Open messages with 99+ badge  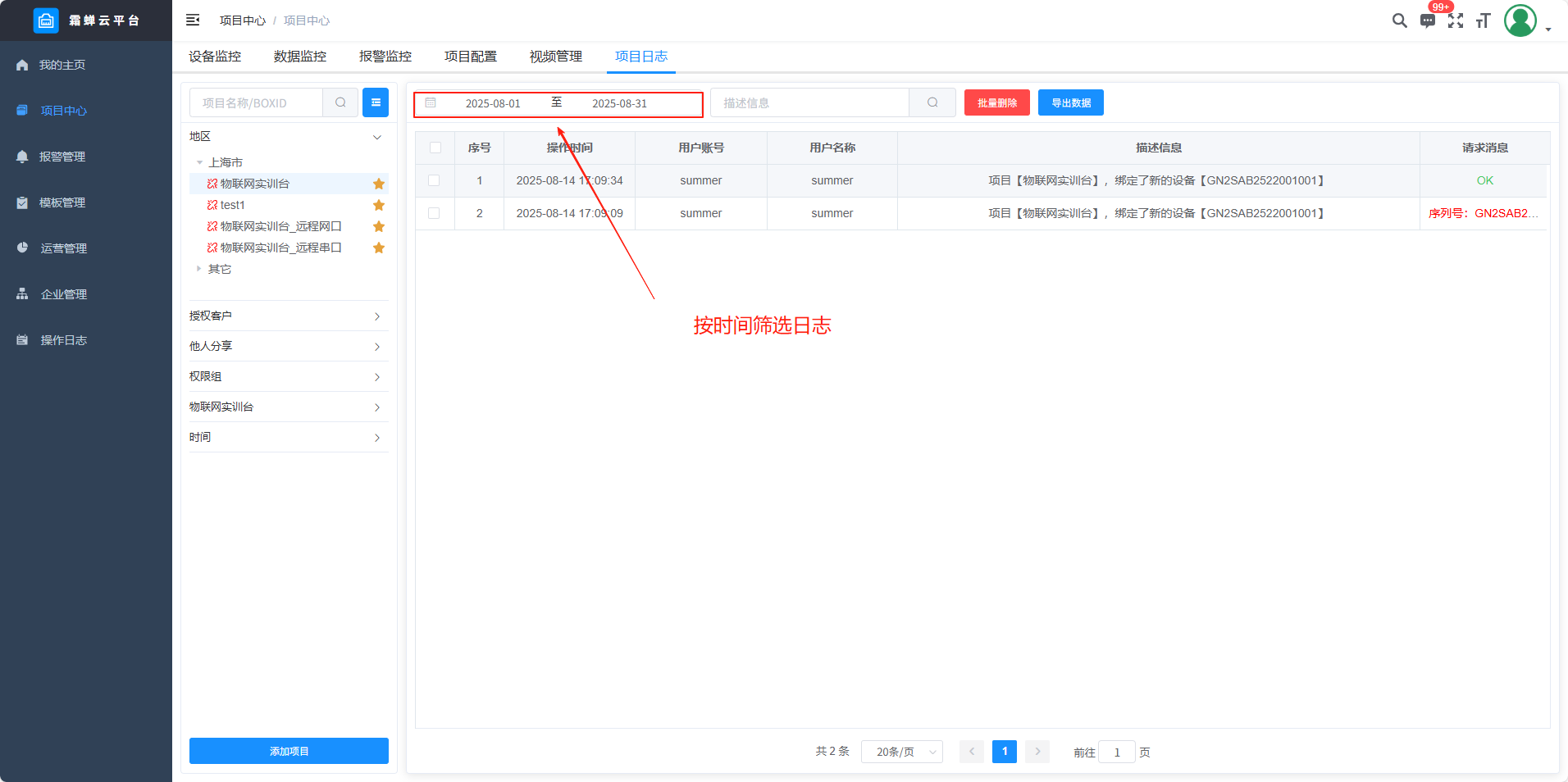pos(1428,20)
